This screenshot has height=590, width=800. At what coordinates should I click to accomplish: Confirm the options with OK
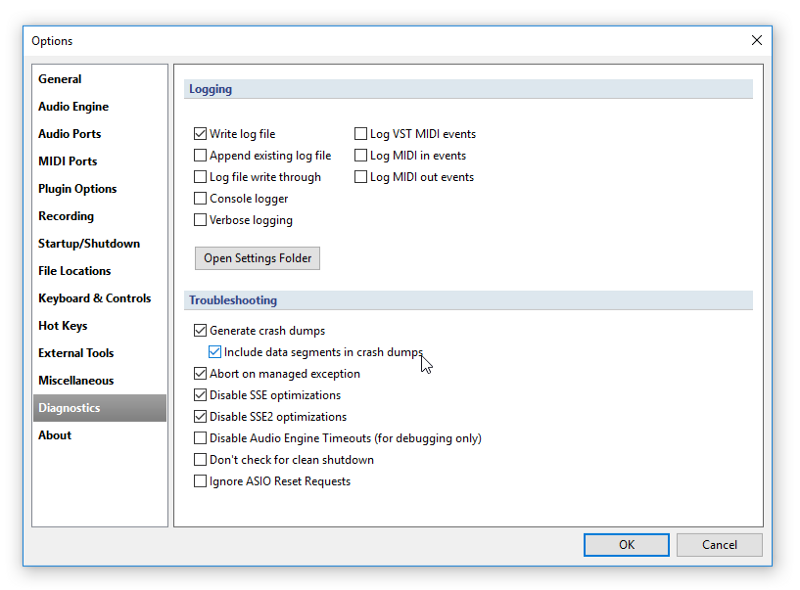point(627,545)
